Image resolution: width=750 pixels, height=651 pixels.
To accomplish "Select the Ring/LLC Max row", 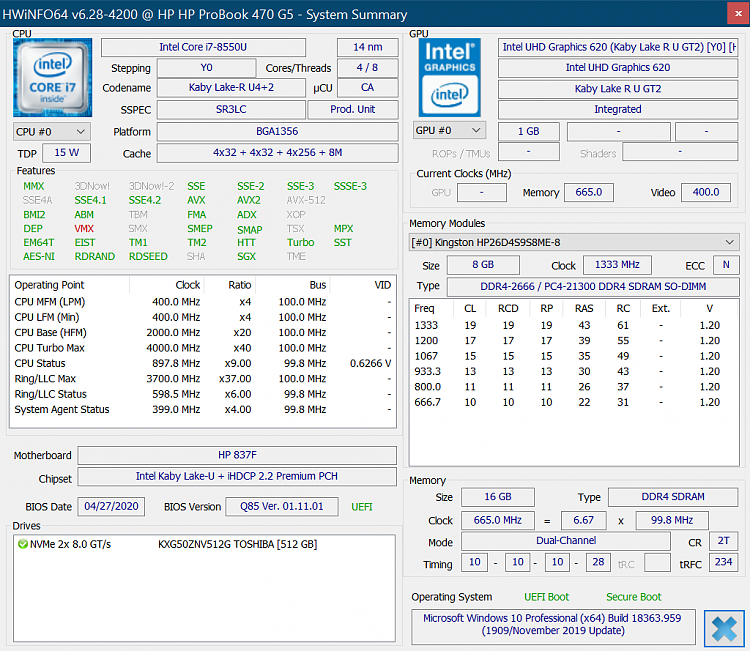I will 203,378.
